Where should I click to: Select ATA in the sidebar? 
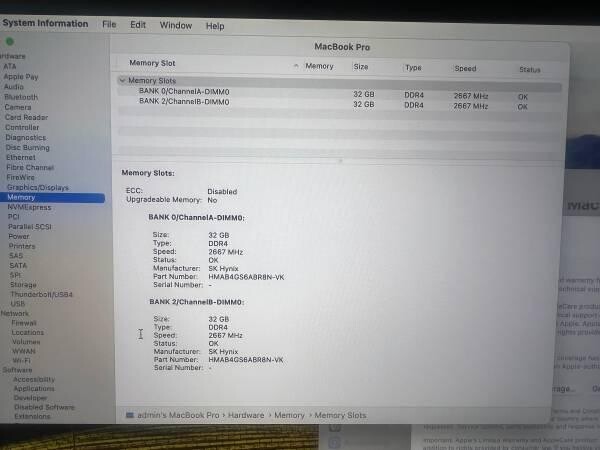[10, 67]
